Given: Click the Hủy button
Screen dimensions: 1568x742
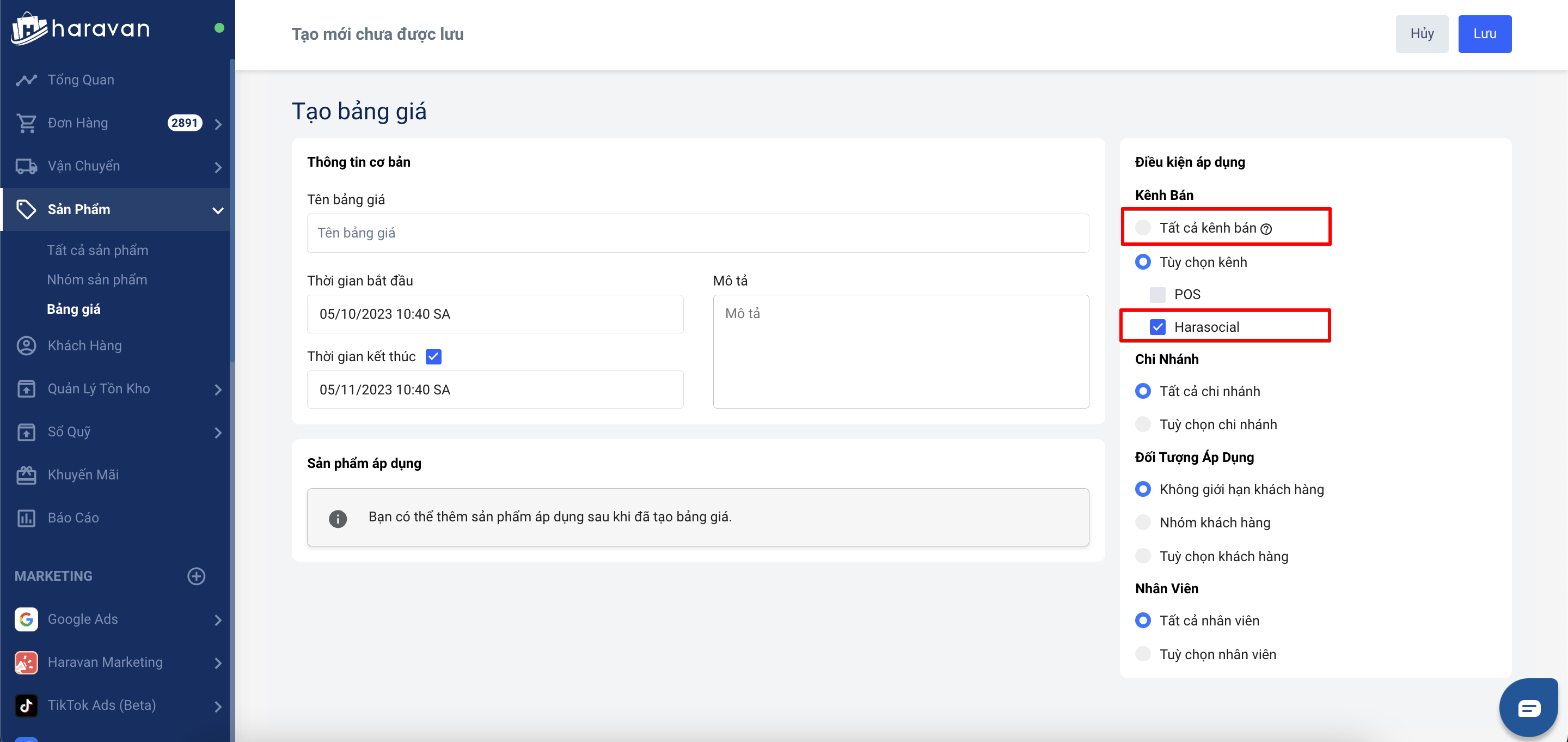Looking at the screenshot, I should pyautogui.click(x=1422, y=34).
